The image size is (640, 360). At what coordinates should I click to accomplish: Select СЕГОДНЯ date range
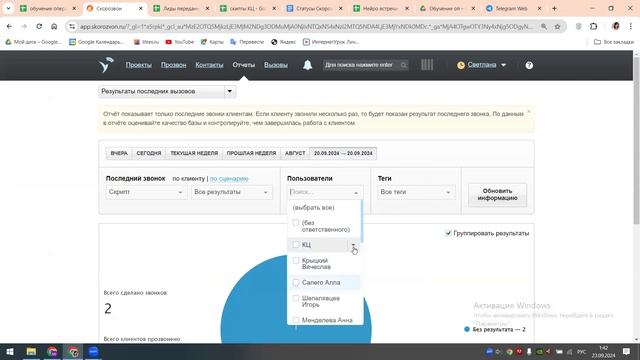(149, 153)
